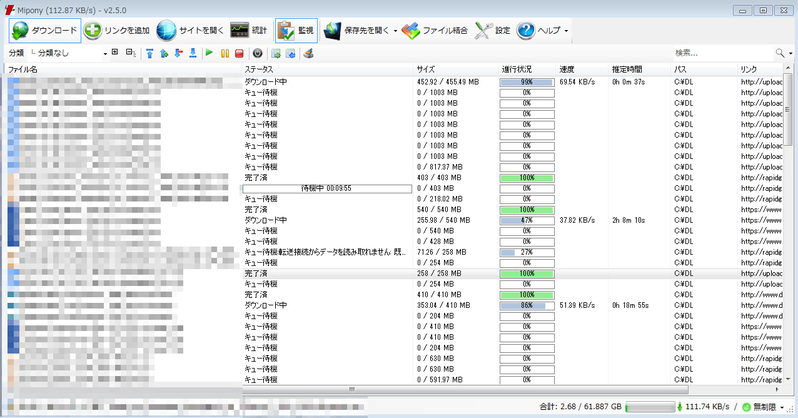Image resolution: width=798 pixels, height=418 pixels.
Task: Sort by ステータス column header
Action: 328,69
